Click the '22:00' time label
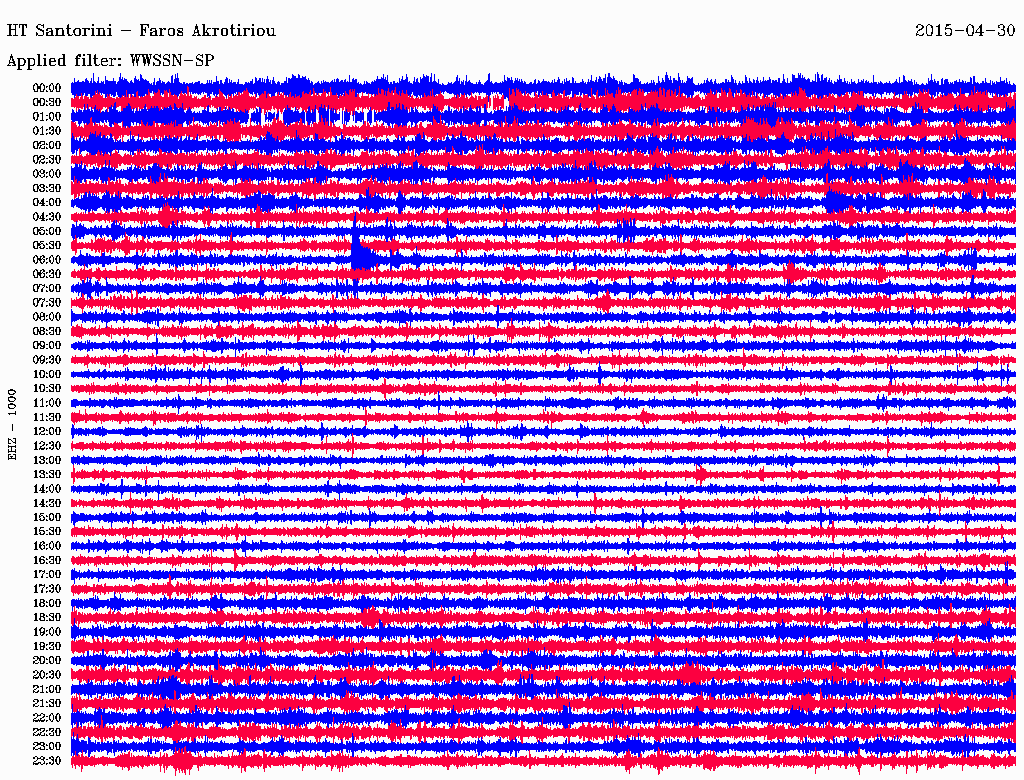1024x780 pixels. point(47,718)
